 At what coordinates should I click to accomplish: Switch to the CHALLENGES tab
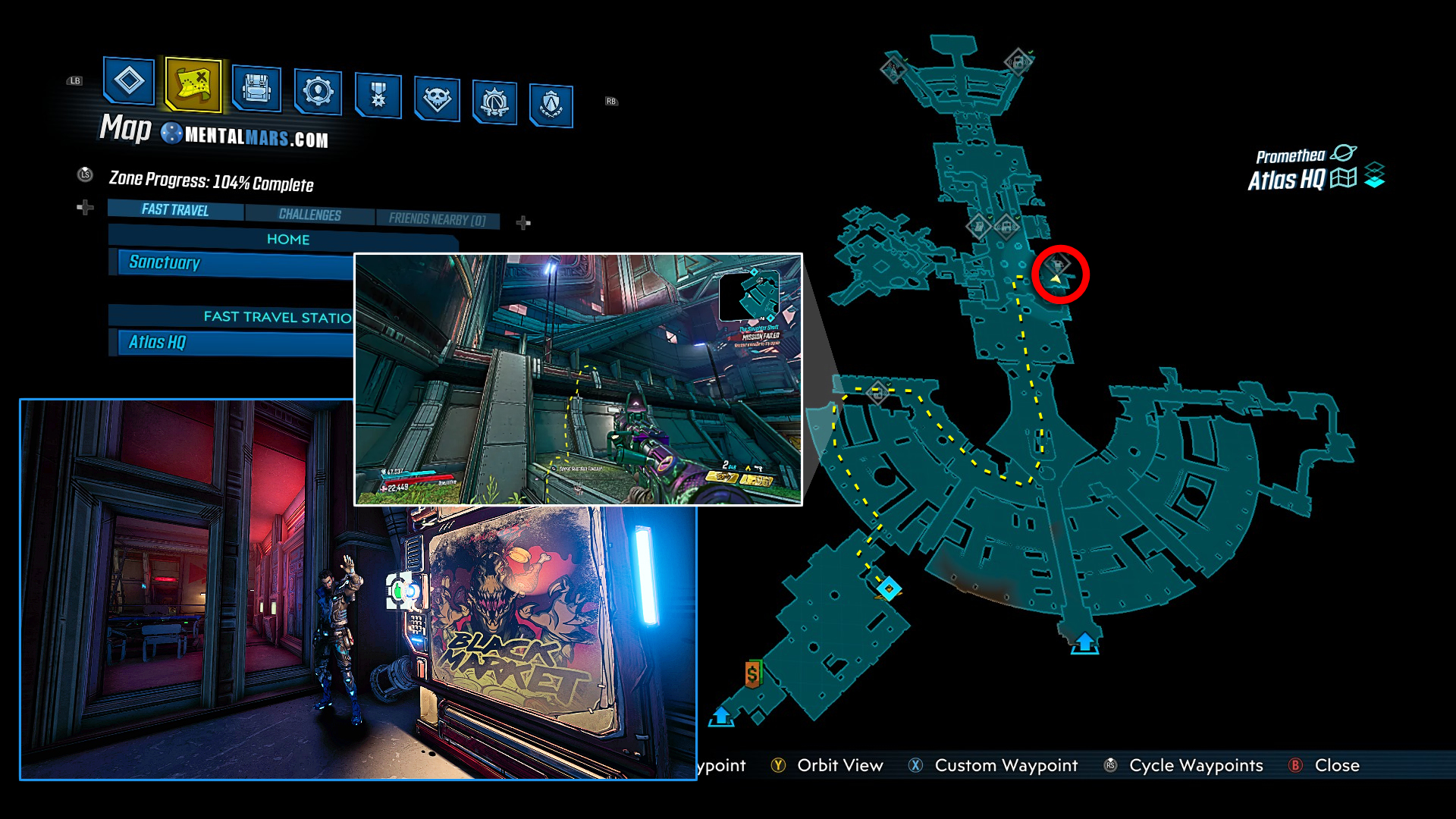[309, 215]
